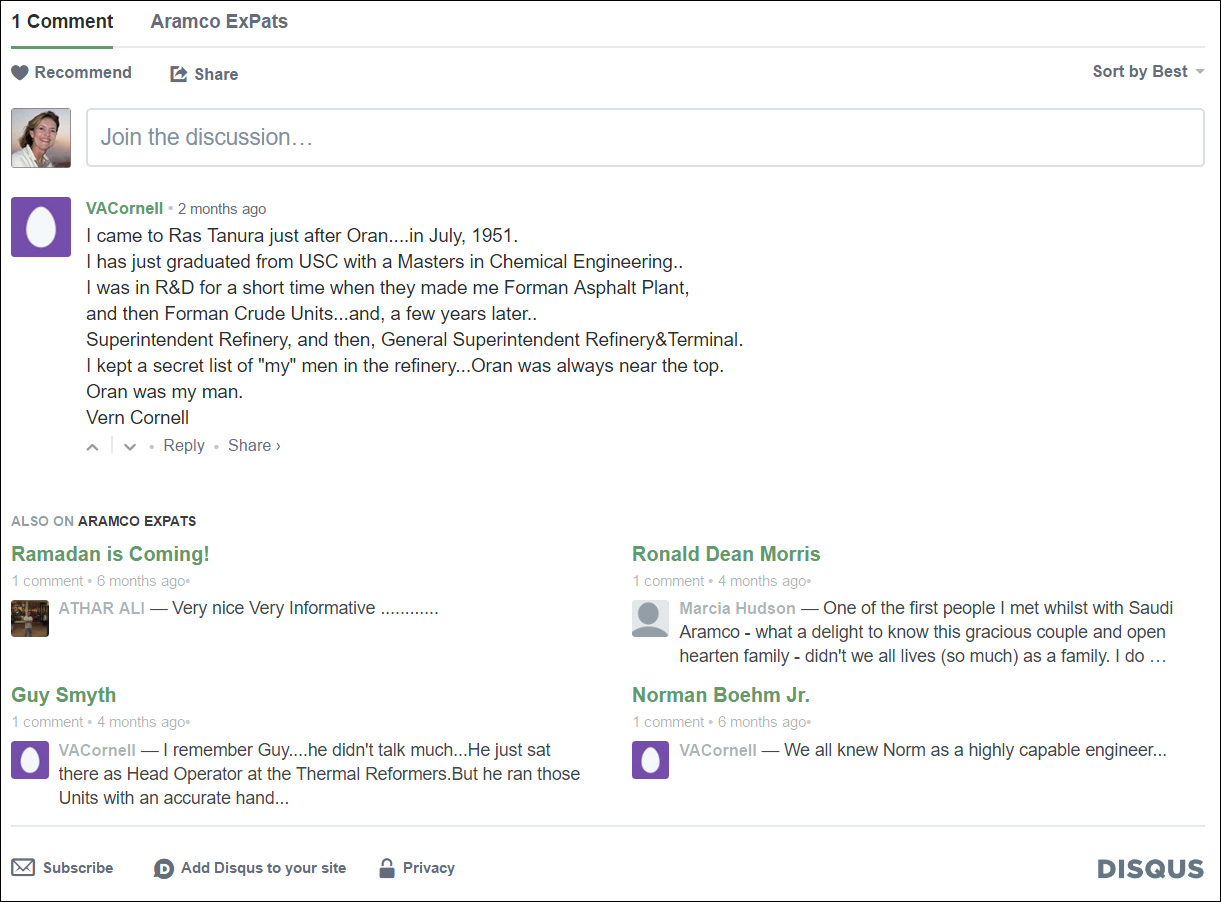Open the Sort by Best dropdown
Screen dimensions: 1221x902
[x=1148, y=72]
